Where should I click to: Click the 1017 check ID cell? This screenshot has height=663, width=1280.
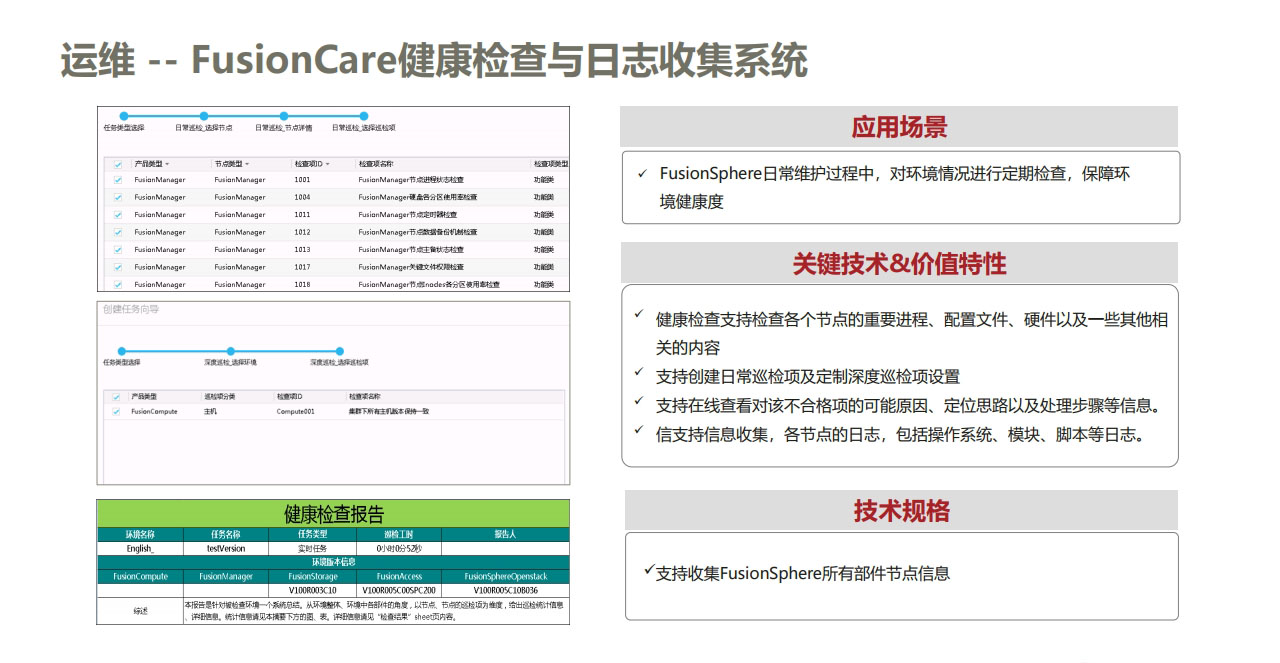click(x=302, y=267)
